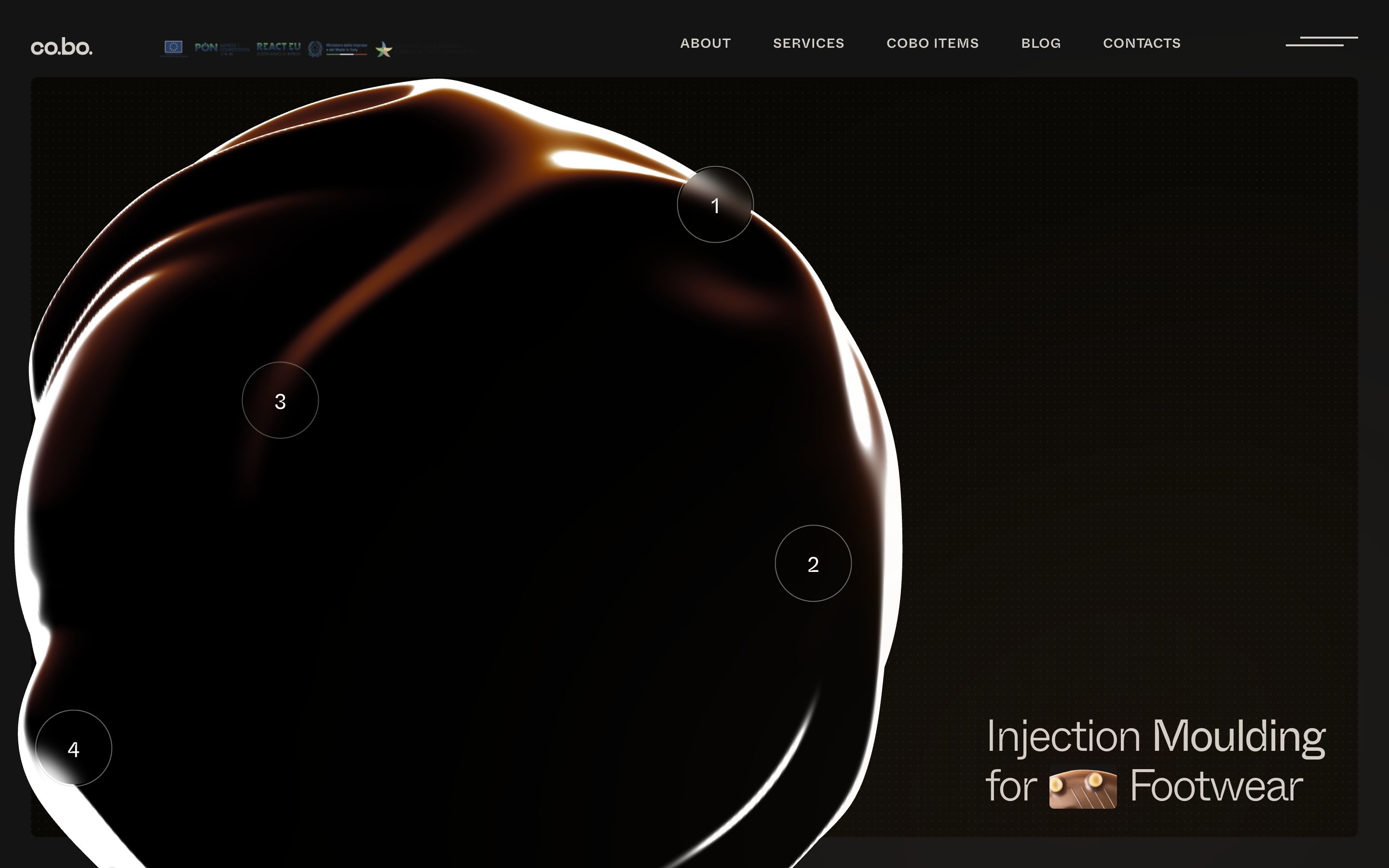1389x868 pixels.
Task: Open the Cobo Items section
Action: pos(932,43)
